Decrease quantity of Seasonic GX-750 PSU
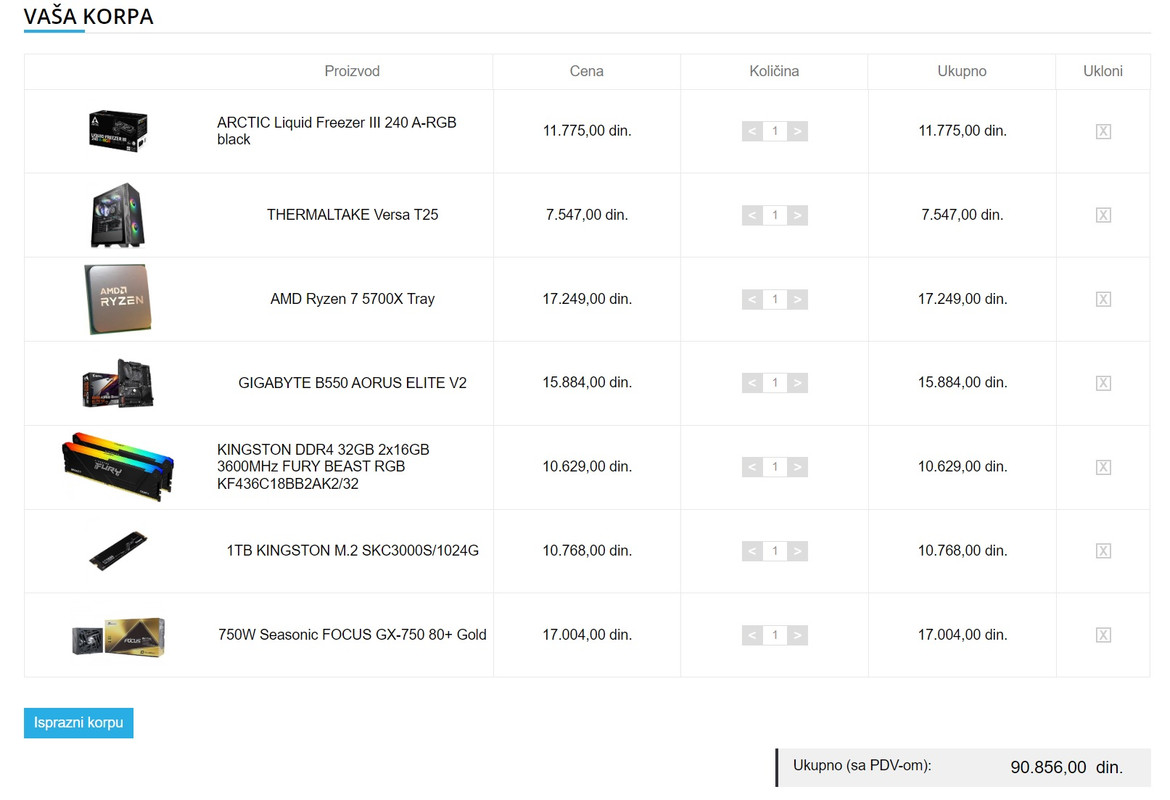The height and width of the screenshot is (800, 1170). (x=752, y=635)
